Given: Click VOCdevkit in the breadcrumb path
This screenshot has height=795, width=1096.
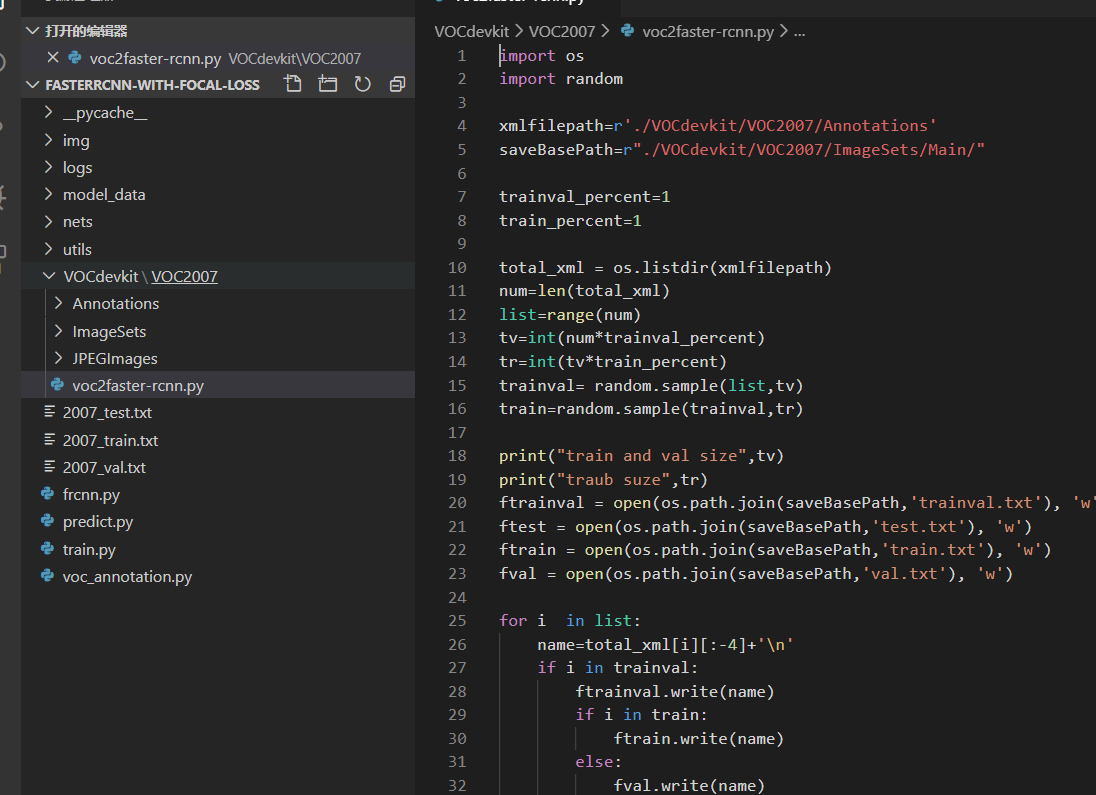Looking at the screenshot, I should coord(471,31).
